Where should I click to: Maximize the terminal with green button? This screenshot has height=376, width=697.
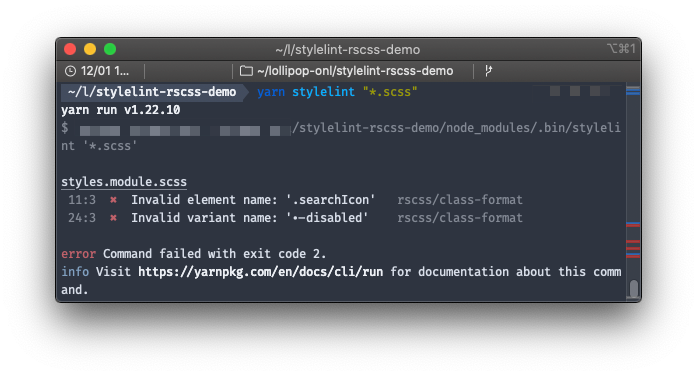point(110,49)
